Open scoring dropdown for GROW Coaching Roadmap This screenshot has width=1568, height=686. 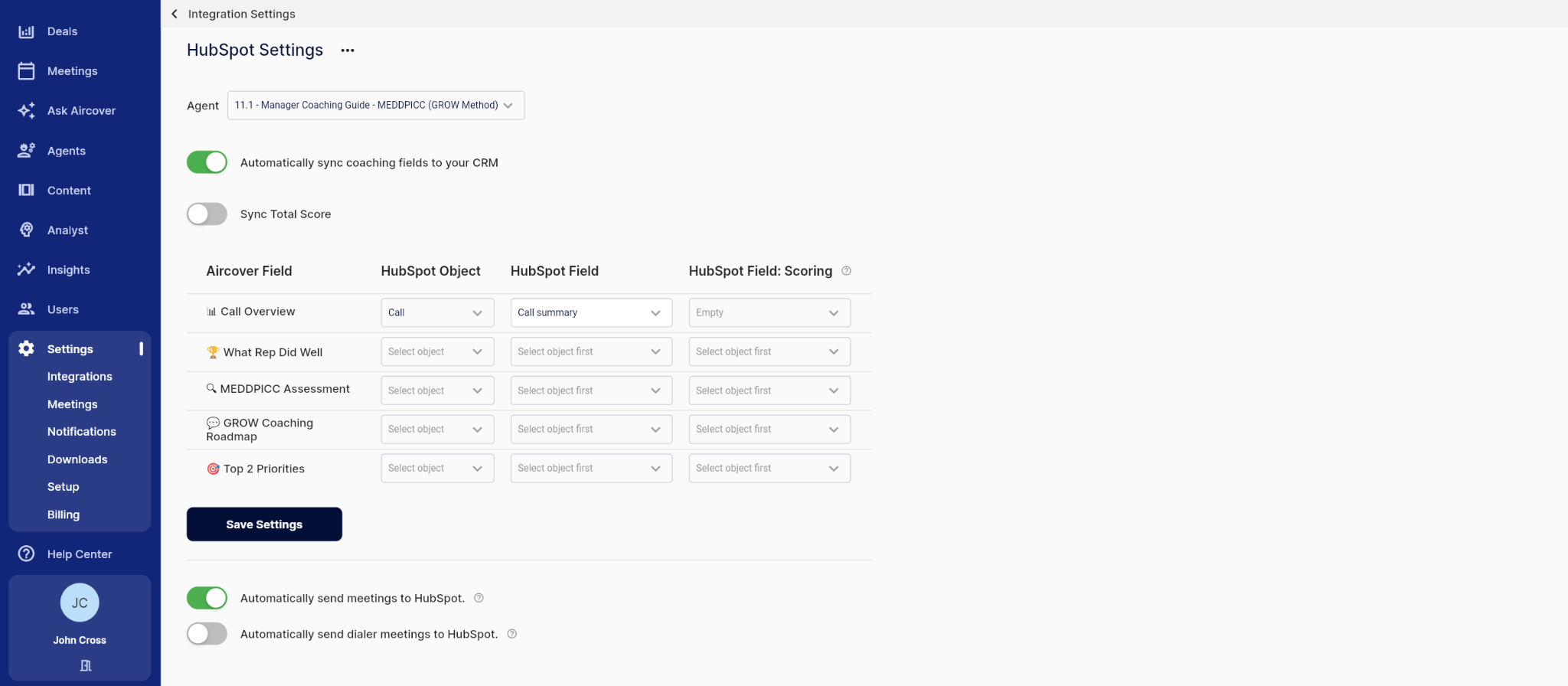pos(769,429)
